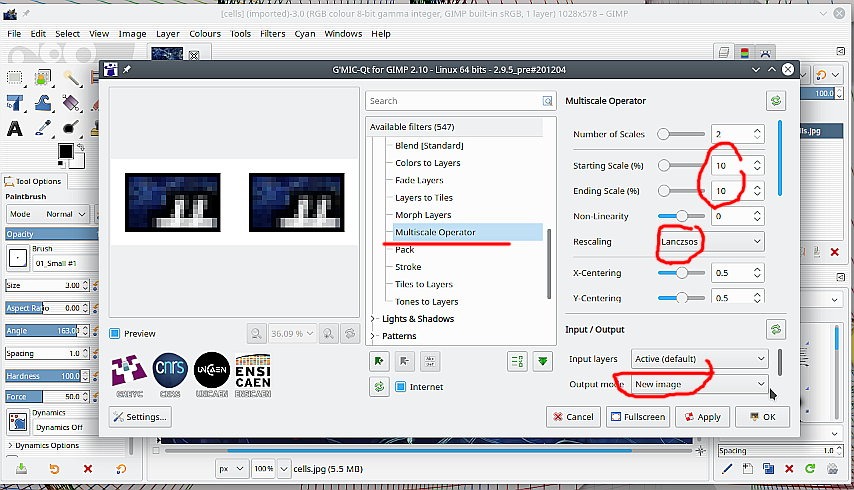854x490 pixels.
Task: Open the Output mode dropdown
Action: click(699, 384)
